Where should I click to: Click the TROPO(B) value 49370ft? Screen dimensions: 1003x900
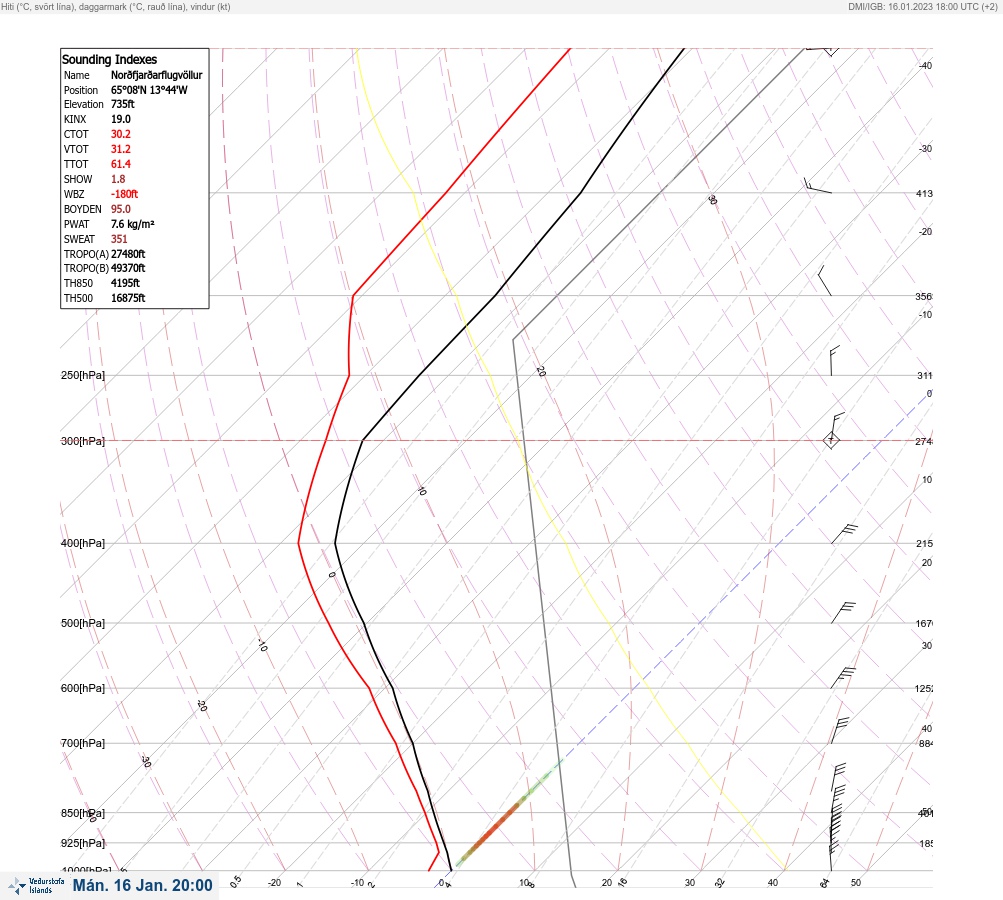pos(128,268)
